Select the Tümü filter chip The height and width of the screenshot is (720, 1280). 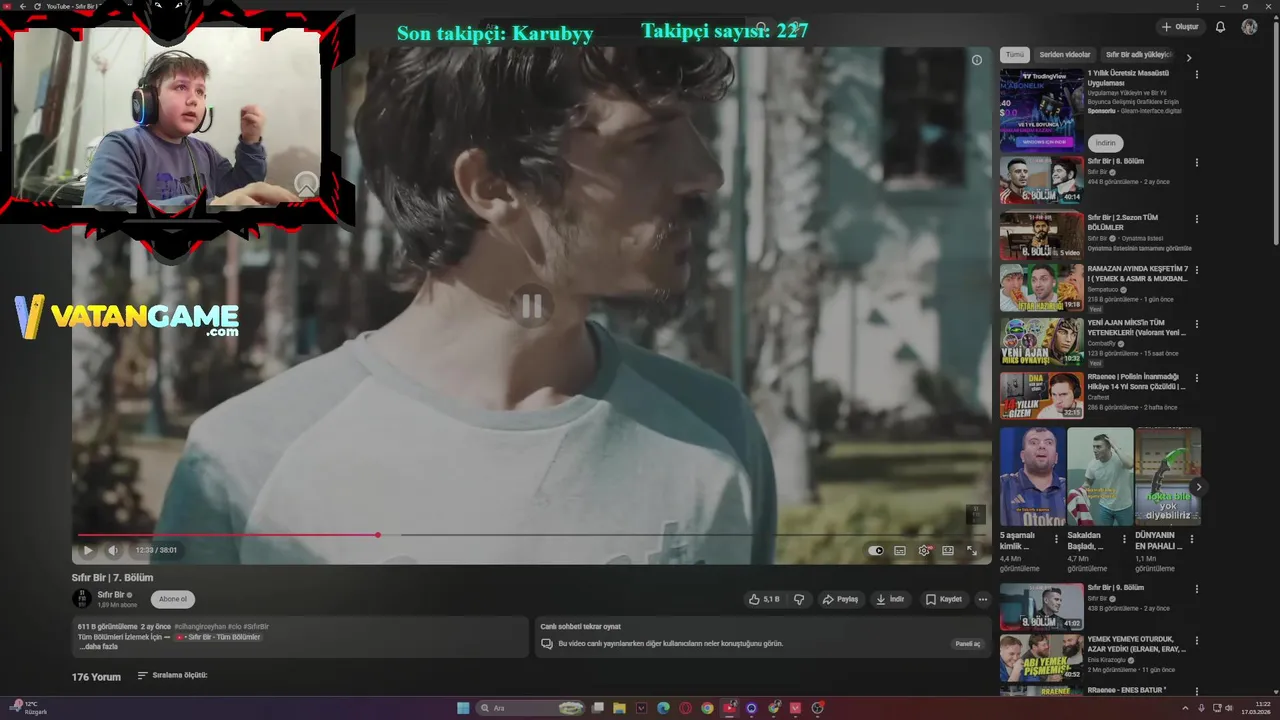(x=1015, y=55)
